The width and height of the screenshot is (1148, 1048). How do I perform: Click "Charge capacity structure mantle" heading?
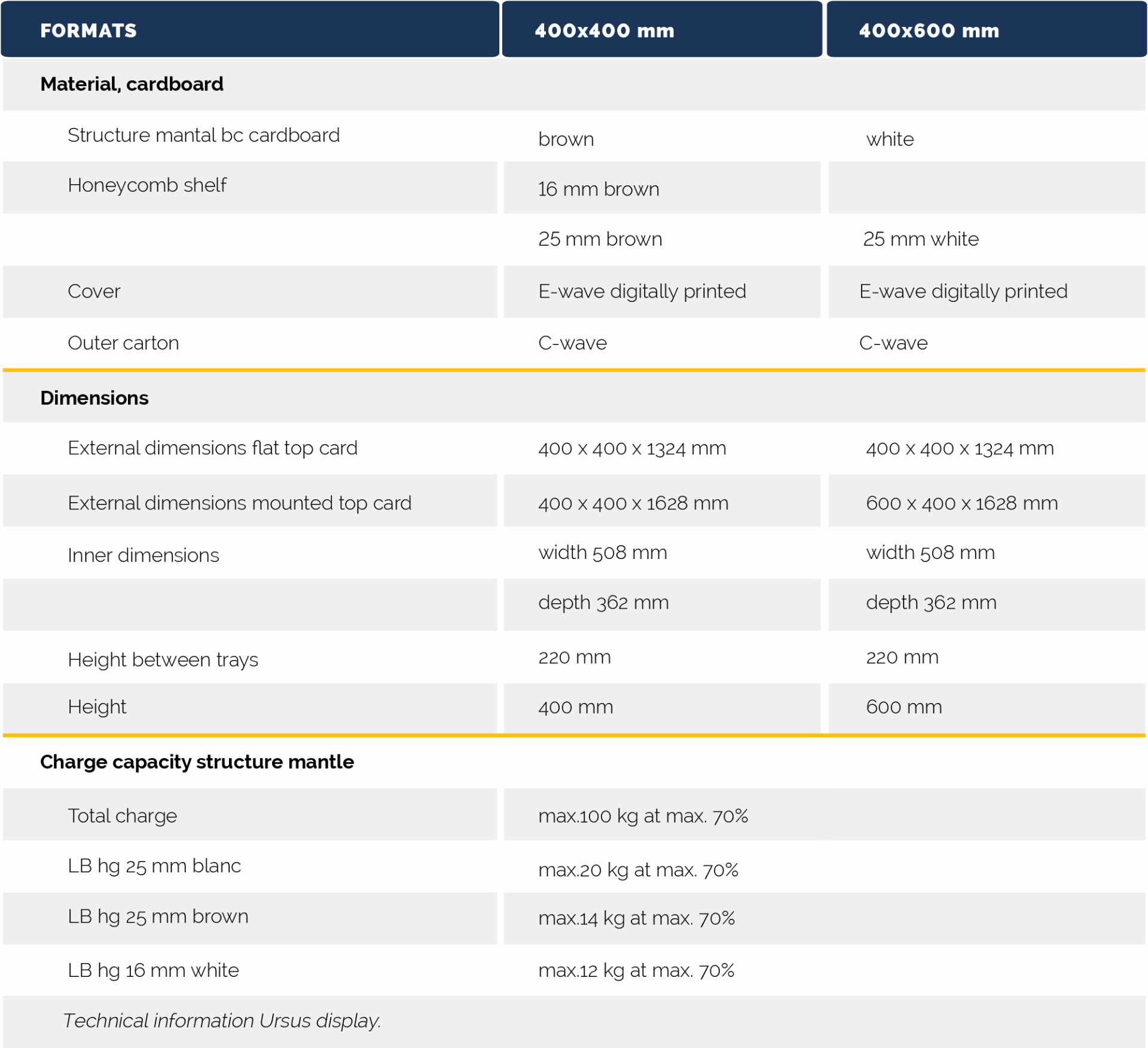[x=197, y=762]
